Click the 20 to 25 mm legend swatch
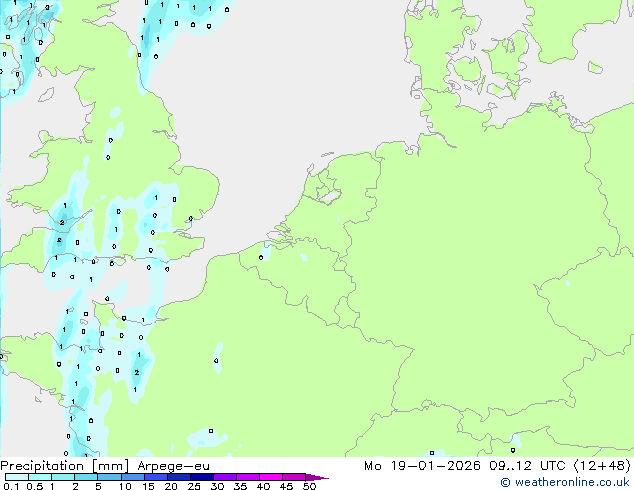The image size is (634, 490). tap(178, 477)
